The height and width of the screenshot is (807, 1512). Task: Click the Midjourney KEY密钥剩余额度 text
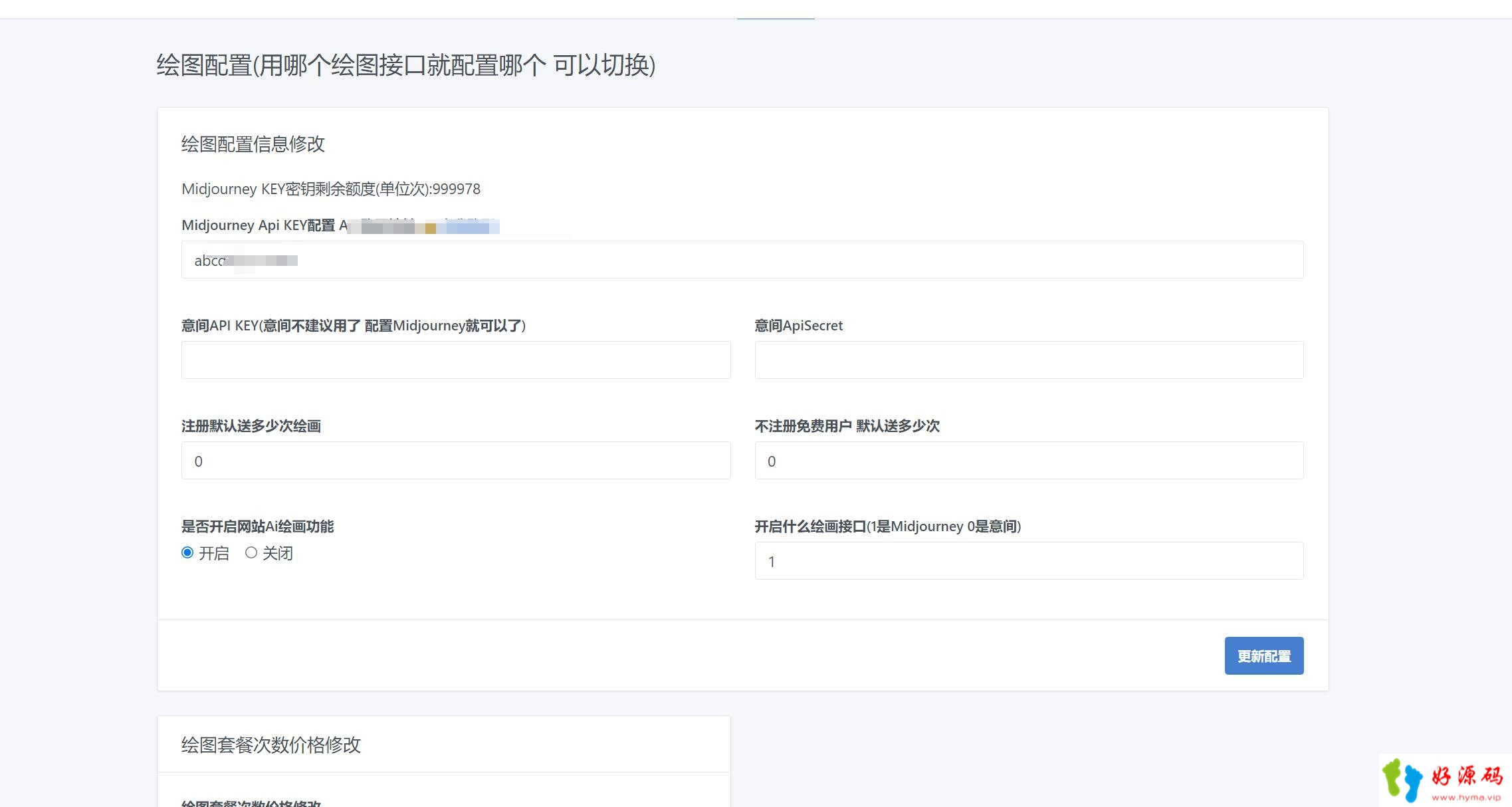(331, 189)
